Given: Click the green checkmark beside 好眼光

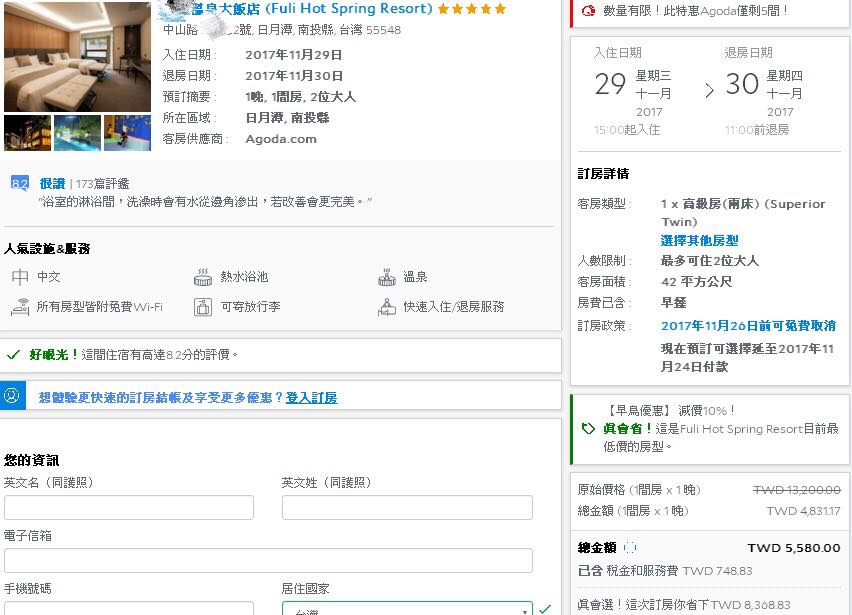Looking at the screenshot, I should (x=13, y=355).
